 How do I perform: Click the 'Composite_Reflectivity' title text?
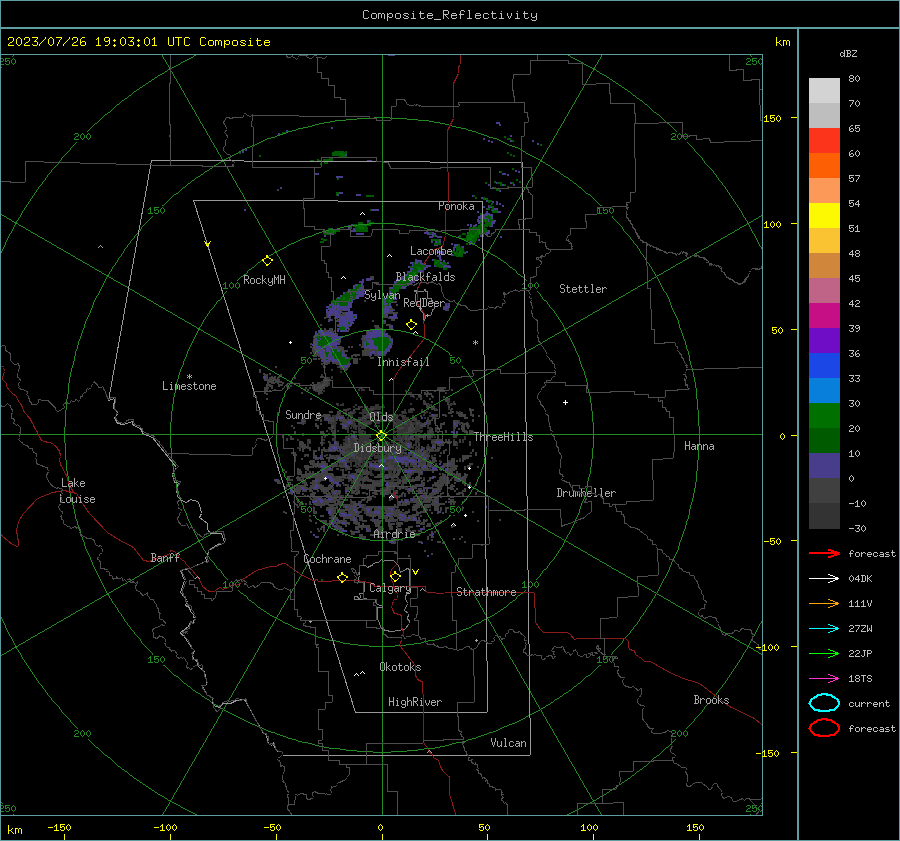pyautogui.click(x=450, y=15)
